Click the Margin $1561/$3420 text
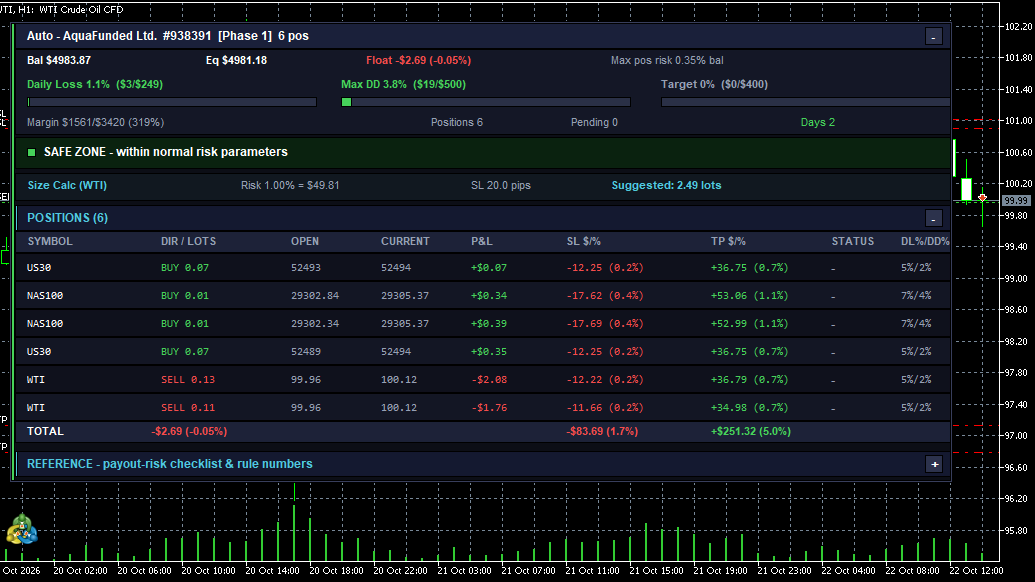The image size is (1035, 582). click(96, 122)
